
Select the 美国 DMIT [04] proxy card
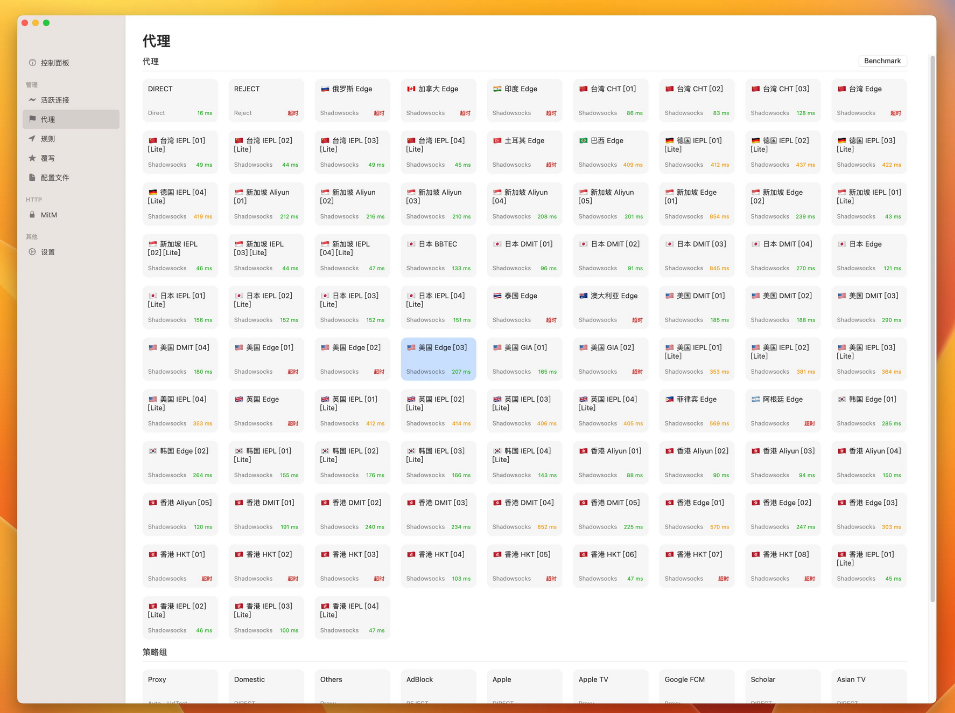pos(180,359)
